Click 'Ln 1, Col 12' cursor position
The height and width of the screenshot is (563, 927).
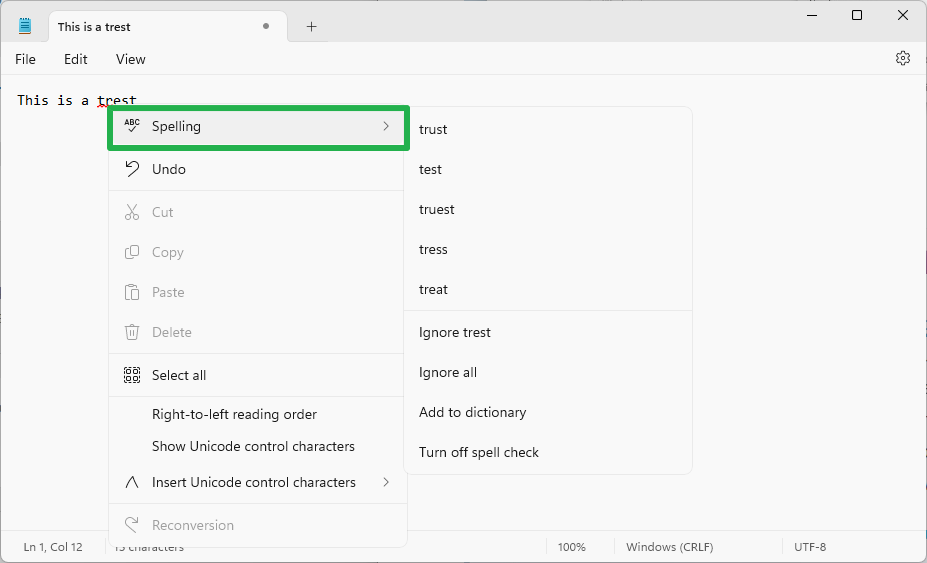pos(53,547)
